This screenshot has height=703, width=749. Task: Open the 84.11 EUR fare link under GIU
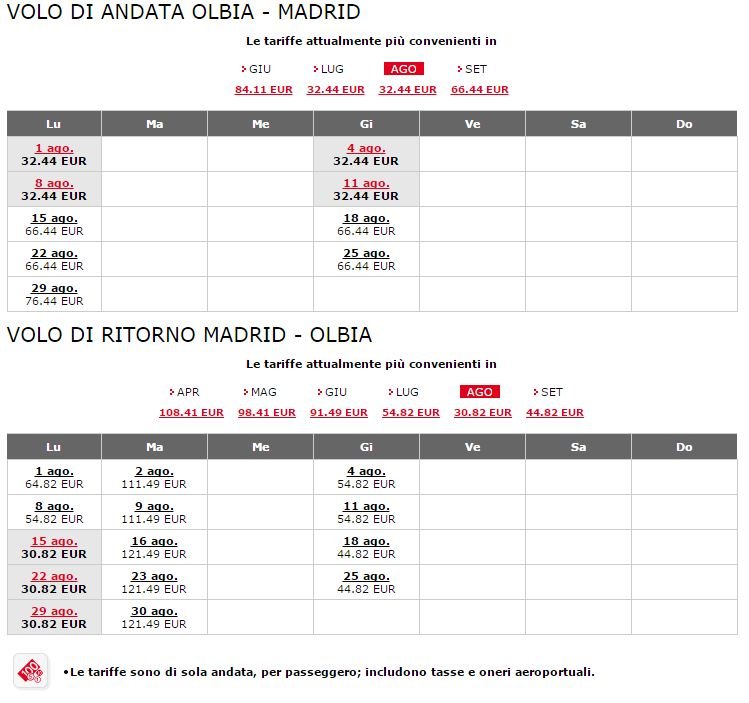point(264,89)
